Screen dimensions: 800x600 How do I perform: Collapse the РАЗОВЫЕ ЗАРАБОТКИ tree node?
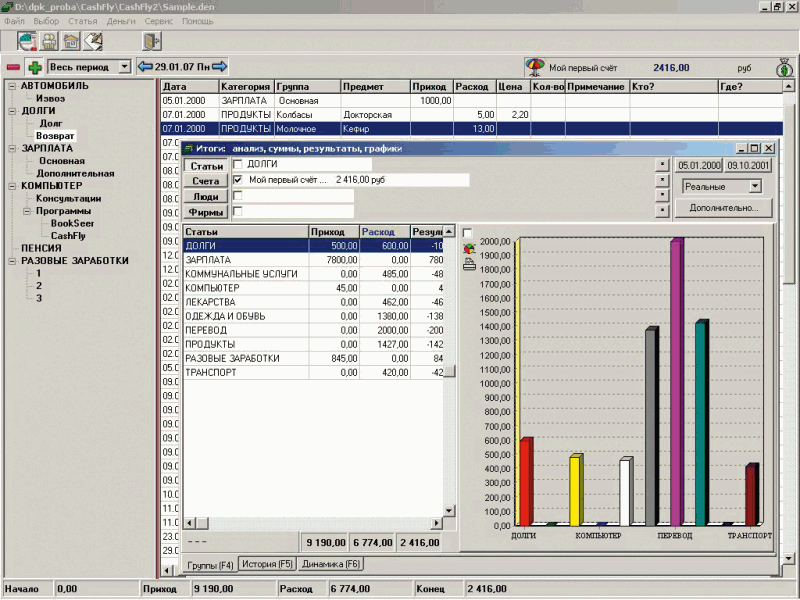pos(12,261)
